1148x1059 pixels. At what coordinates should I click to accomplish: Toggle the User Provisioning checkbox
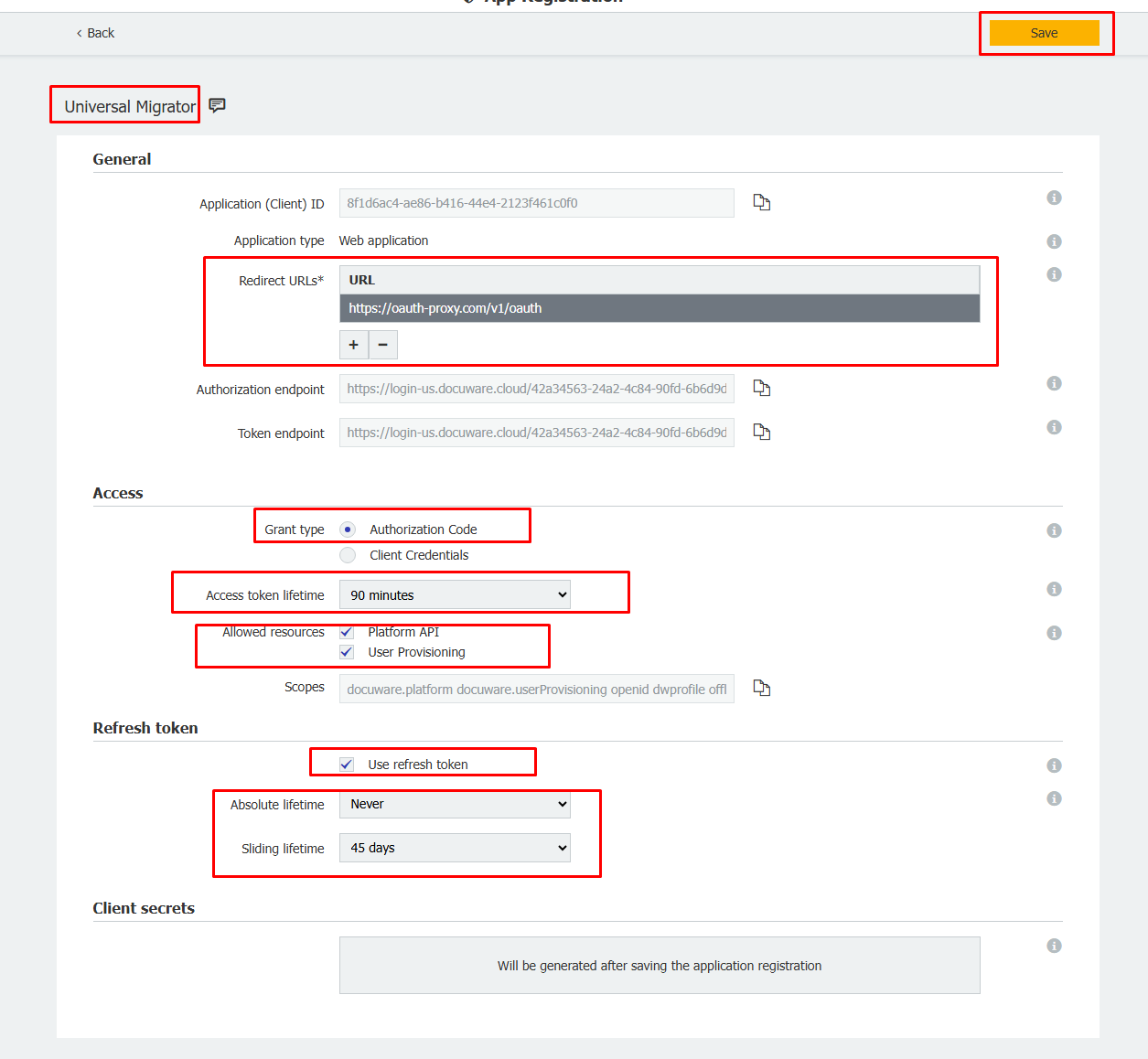pyautogui.click(x=347, y=652)
